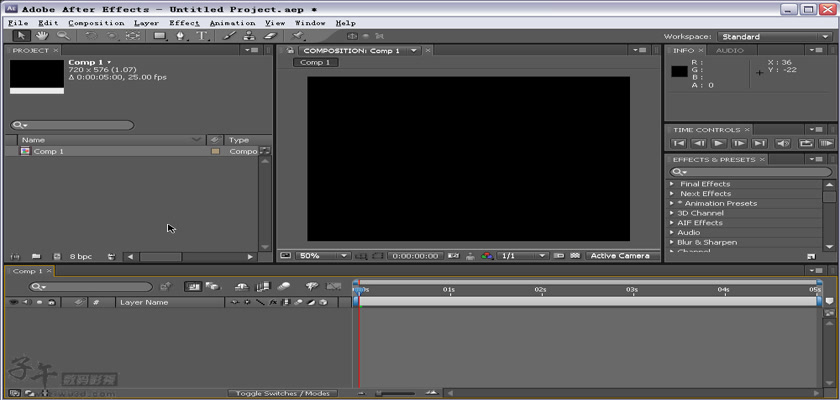Switch to the Audio panel tab
840x400 pixels.
click(730, 50)
